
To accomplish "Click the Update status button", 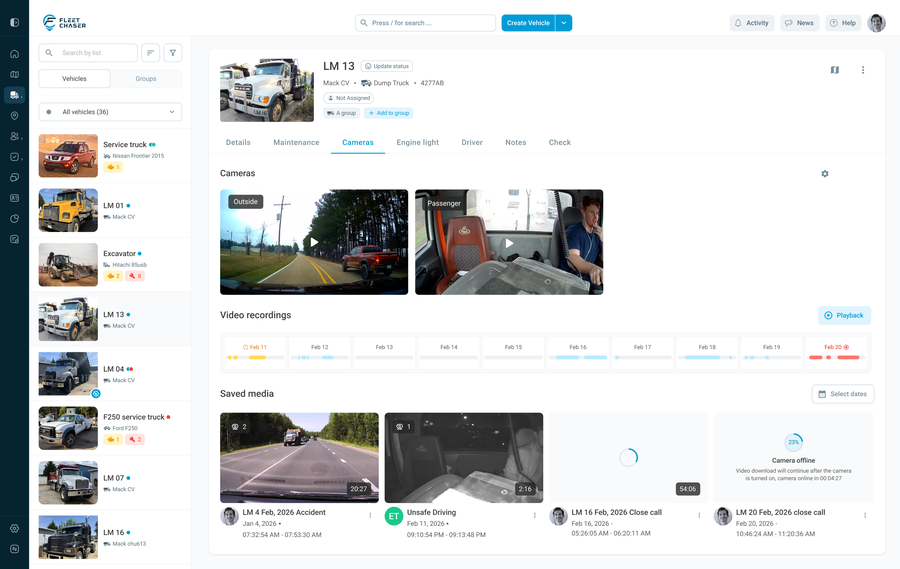I will click(387, 66).
